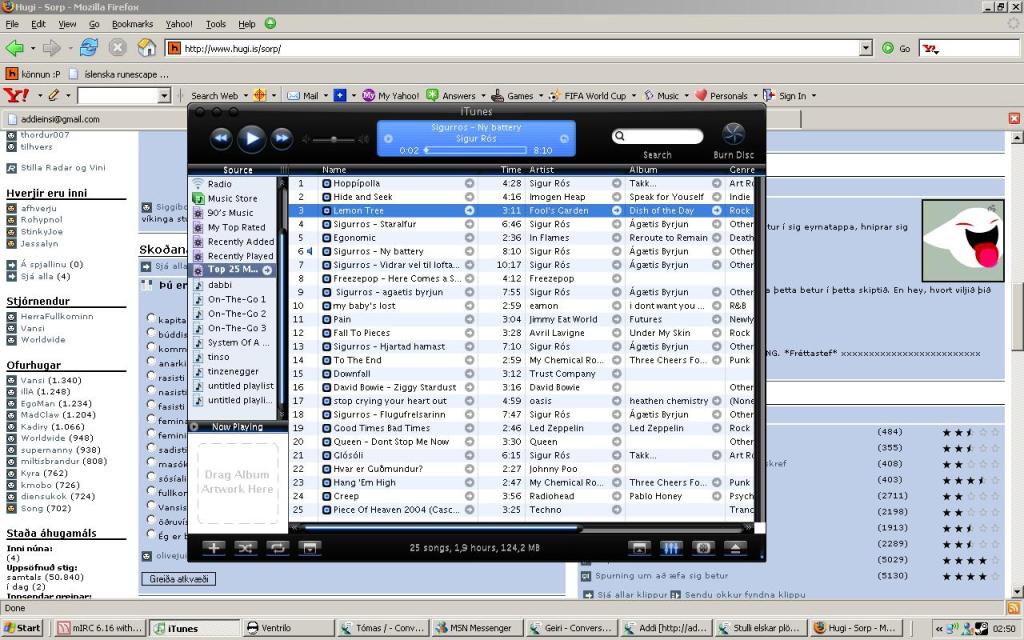Select the poll radio button labeled rasisti
Screen dimensions: 1024x640
151,376
